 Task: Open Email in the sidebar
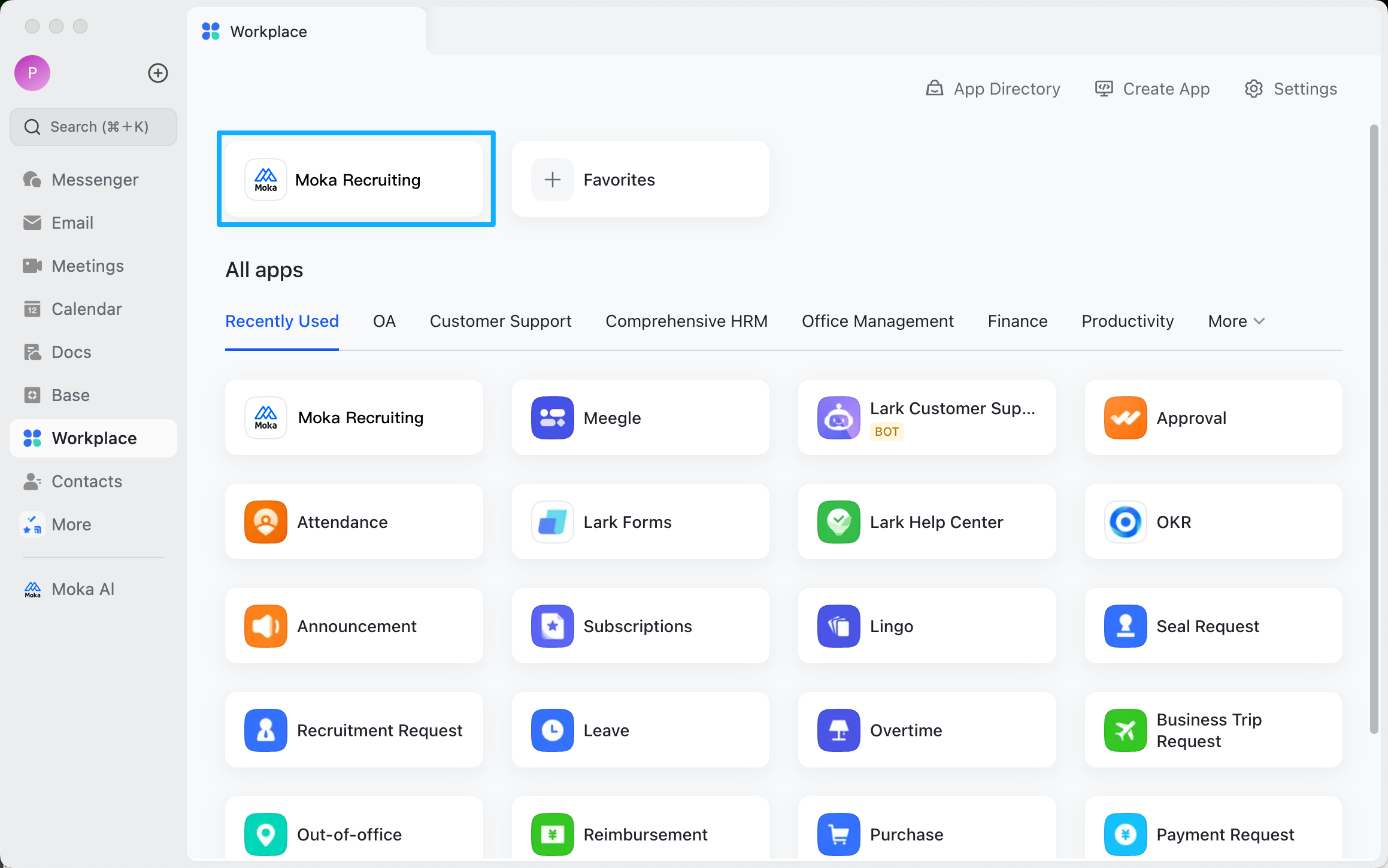pos(93,223)
